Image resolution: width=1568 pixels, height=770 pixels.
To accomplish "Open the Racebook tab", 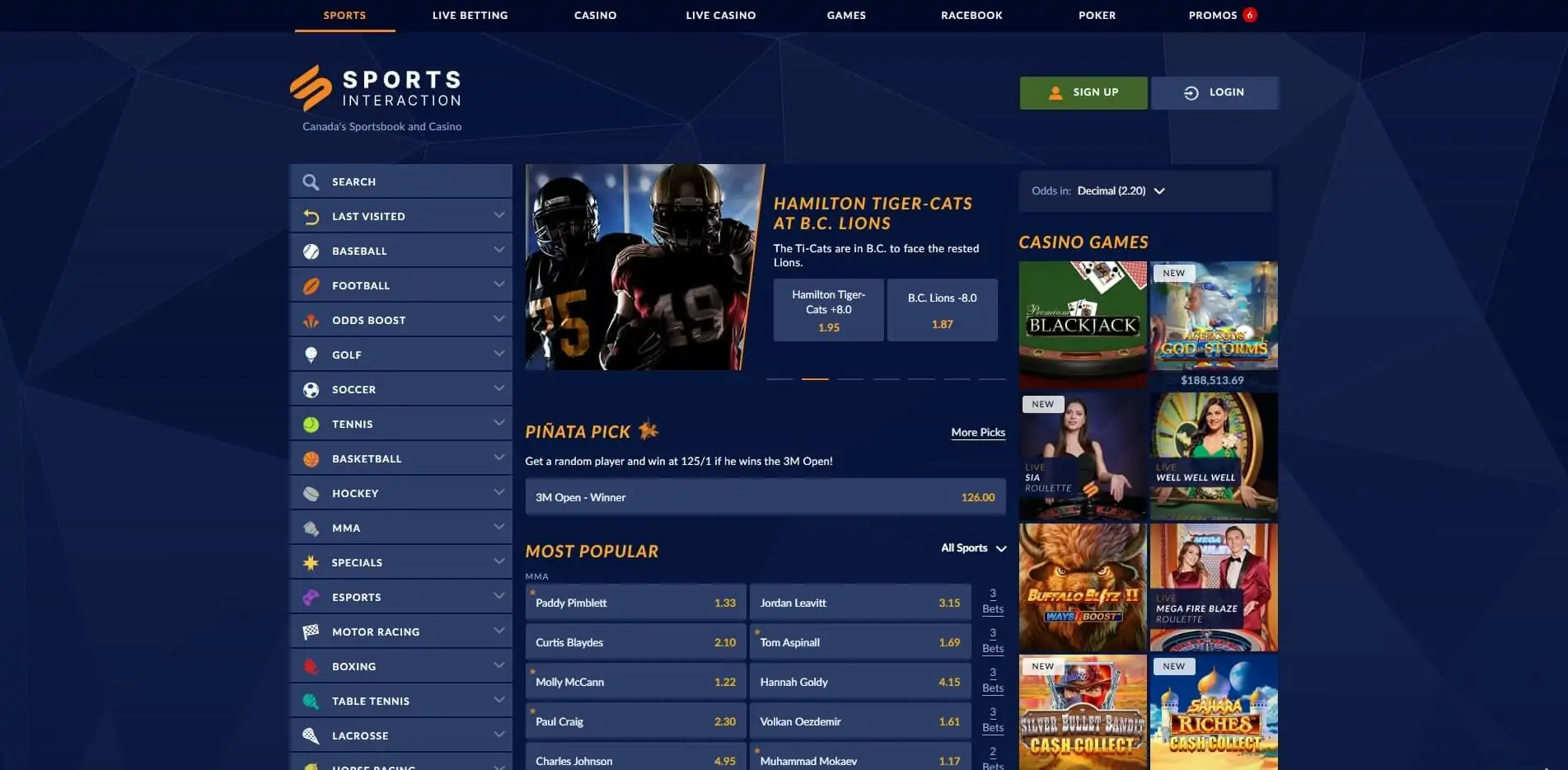I will pos(971,16).
